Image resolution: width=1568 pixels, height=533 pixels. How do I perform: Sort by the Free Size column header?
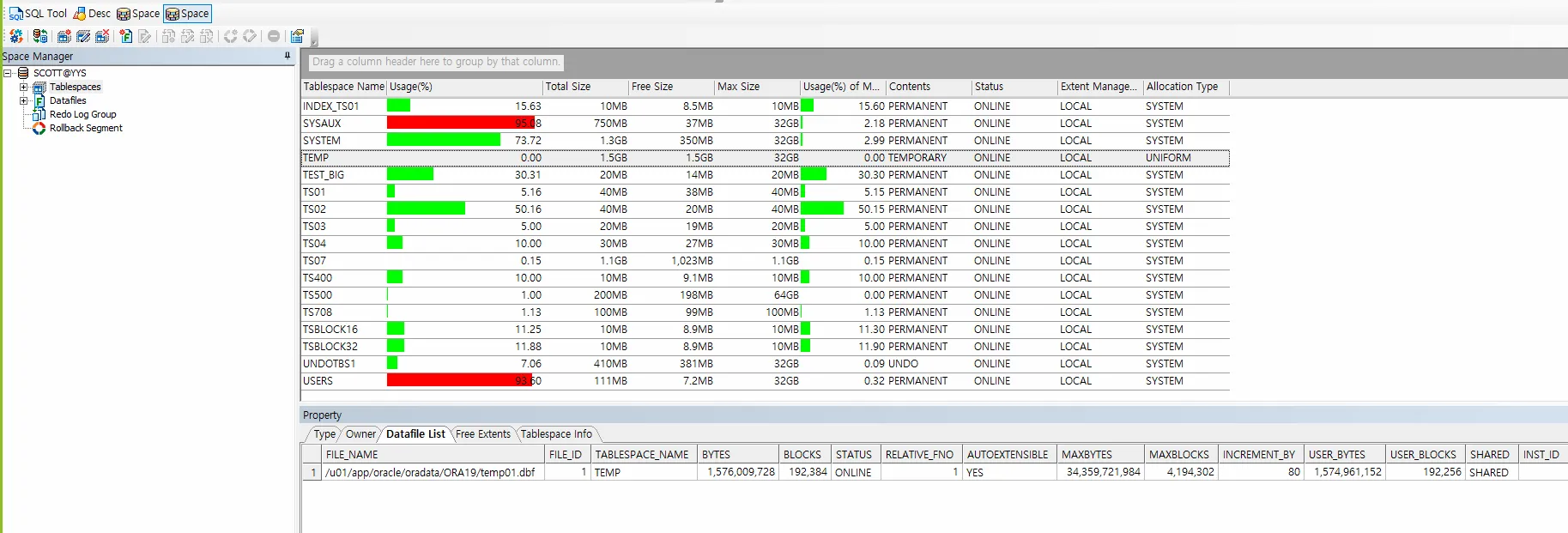(x=671, y=87)
